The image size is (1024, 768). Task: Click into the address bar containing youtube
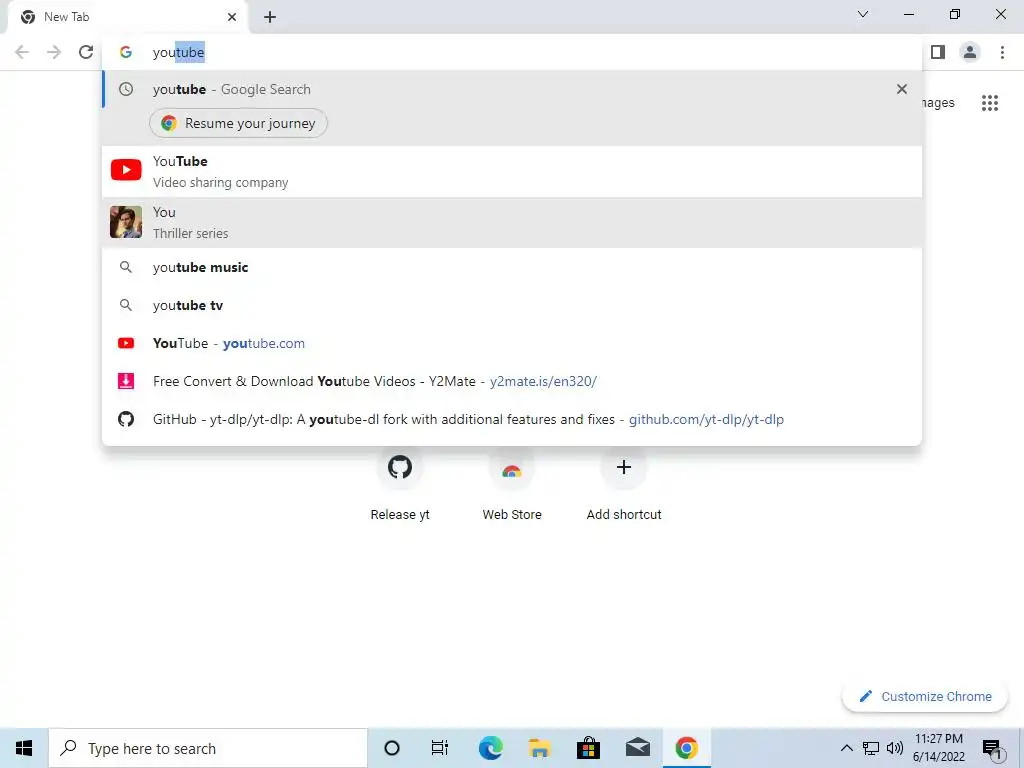tap(512, 52)
